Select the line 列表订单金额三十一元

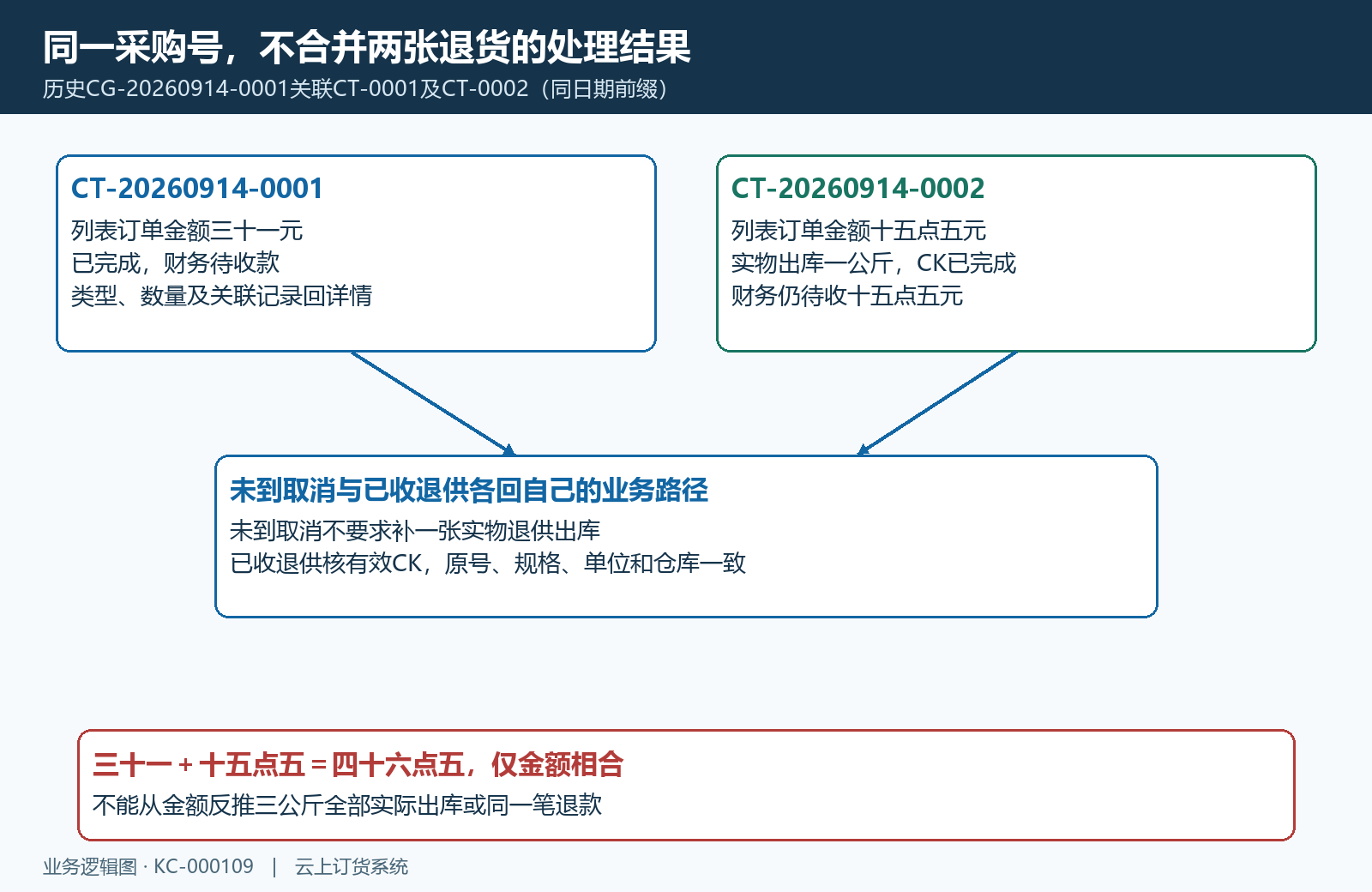click(187, 231)
